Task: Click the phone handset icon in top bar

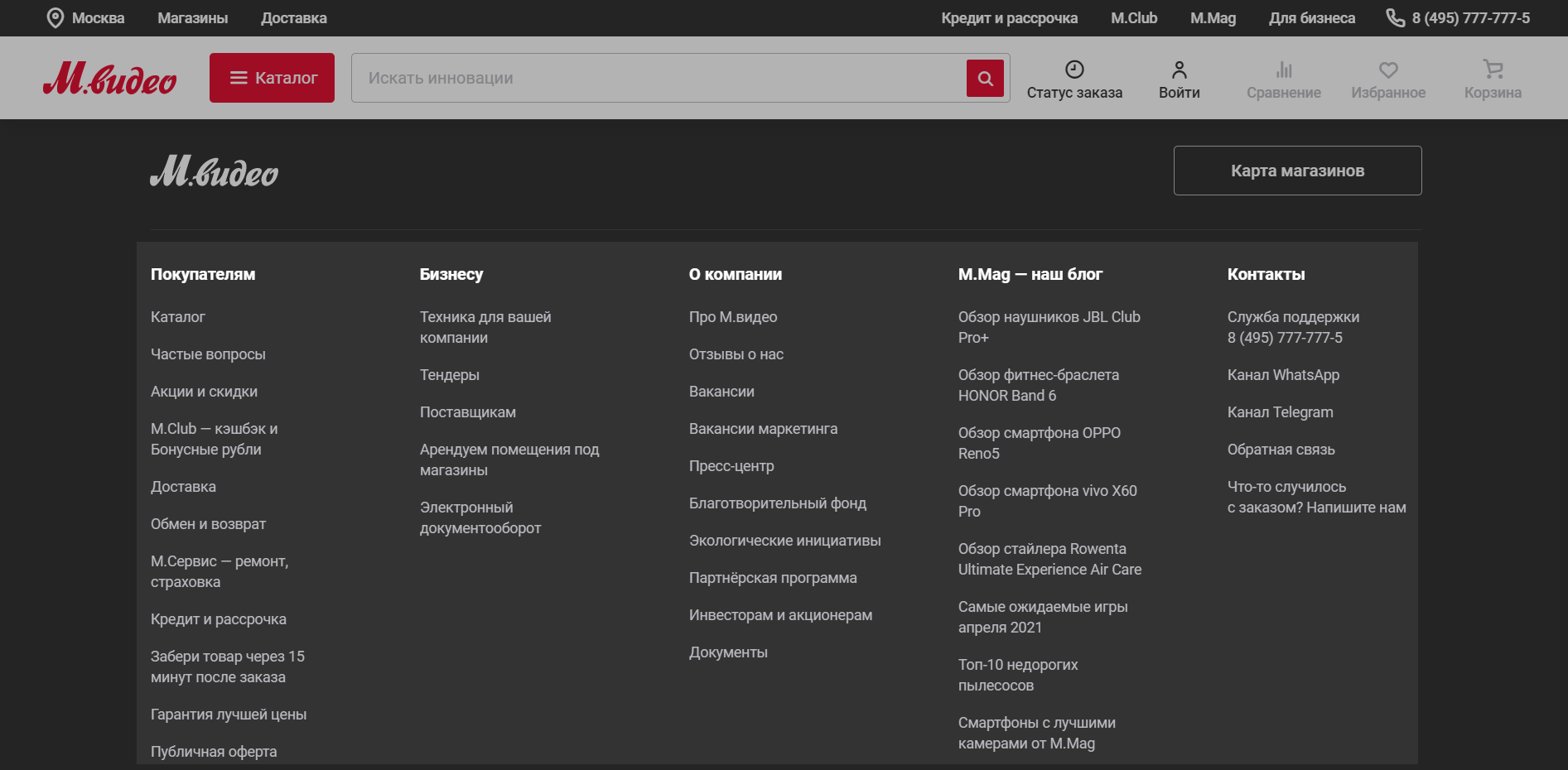Action: point(1395,18)
